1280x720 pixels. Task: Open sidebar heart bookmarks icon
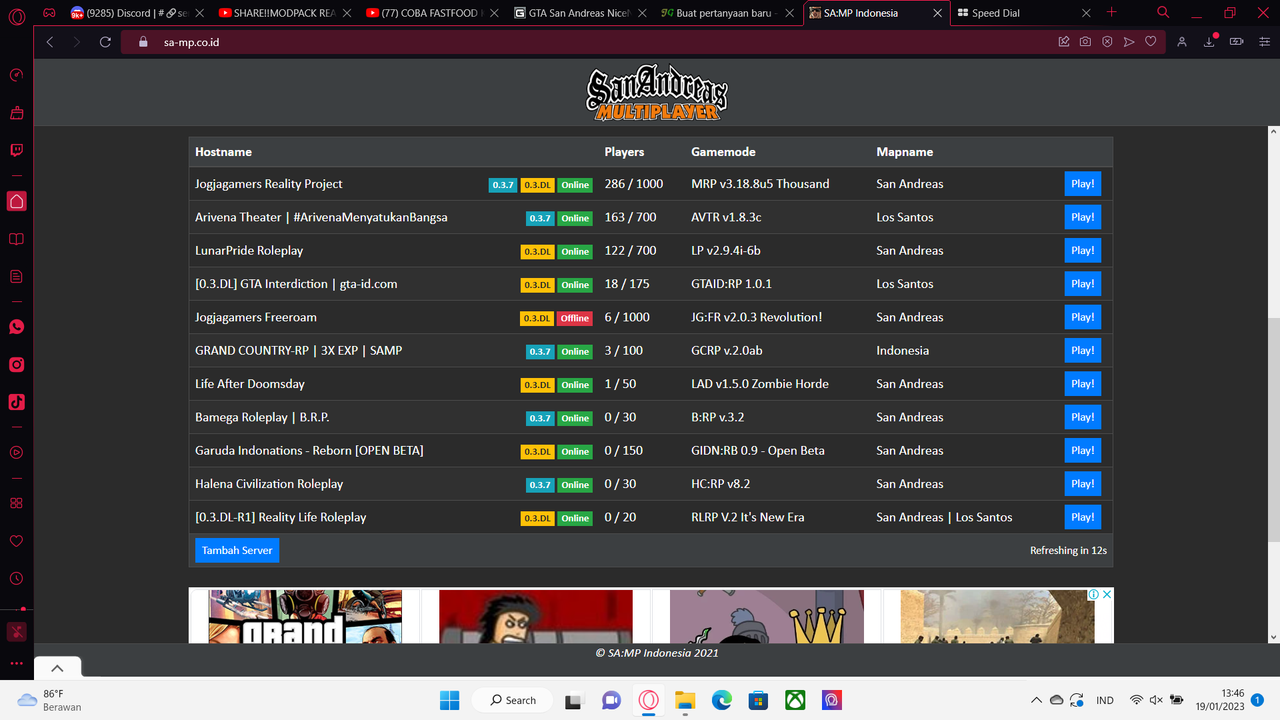(x=16, y=541)
